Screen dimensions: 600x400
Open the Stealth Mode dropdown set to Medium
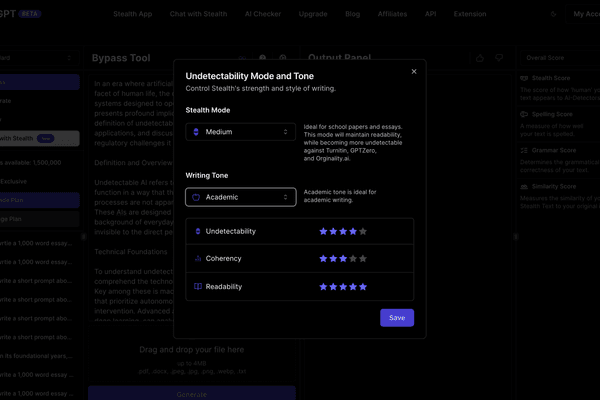(x=240, y=131)
